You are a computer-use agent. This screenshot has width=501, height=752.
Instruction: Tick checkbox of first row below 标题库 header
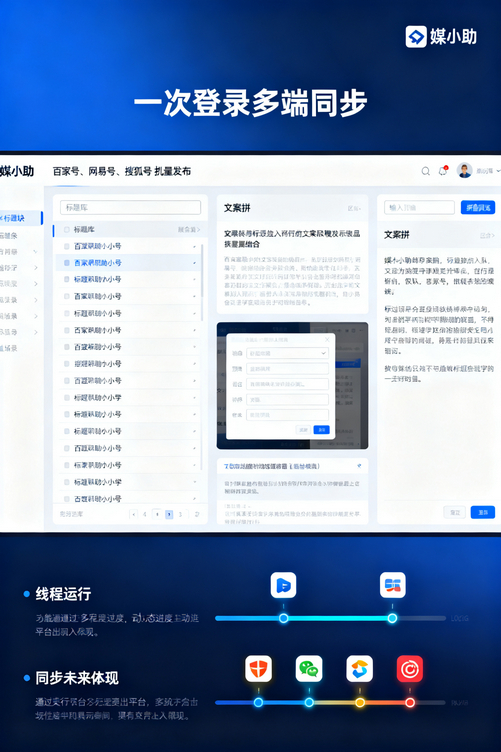pyautogui.click(x=67, y=246)
